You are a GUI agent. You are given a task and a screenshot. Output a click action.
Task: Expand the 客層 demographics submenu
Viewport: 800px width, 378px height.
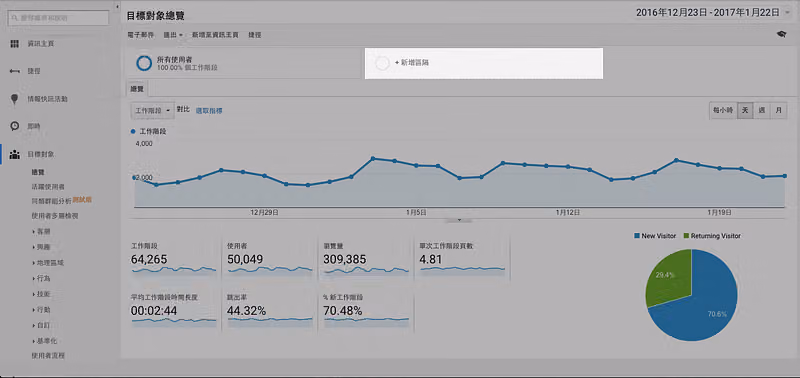pos(41,232)
